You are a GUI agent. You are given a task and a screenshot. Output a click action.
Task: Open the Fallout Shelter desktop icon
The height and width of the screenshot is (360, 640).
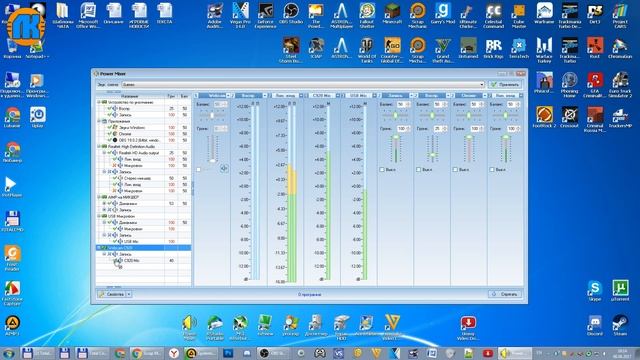[367, 16]
